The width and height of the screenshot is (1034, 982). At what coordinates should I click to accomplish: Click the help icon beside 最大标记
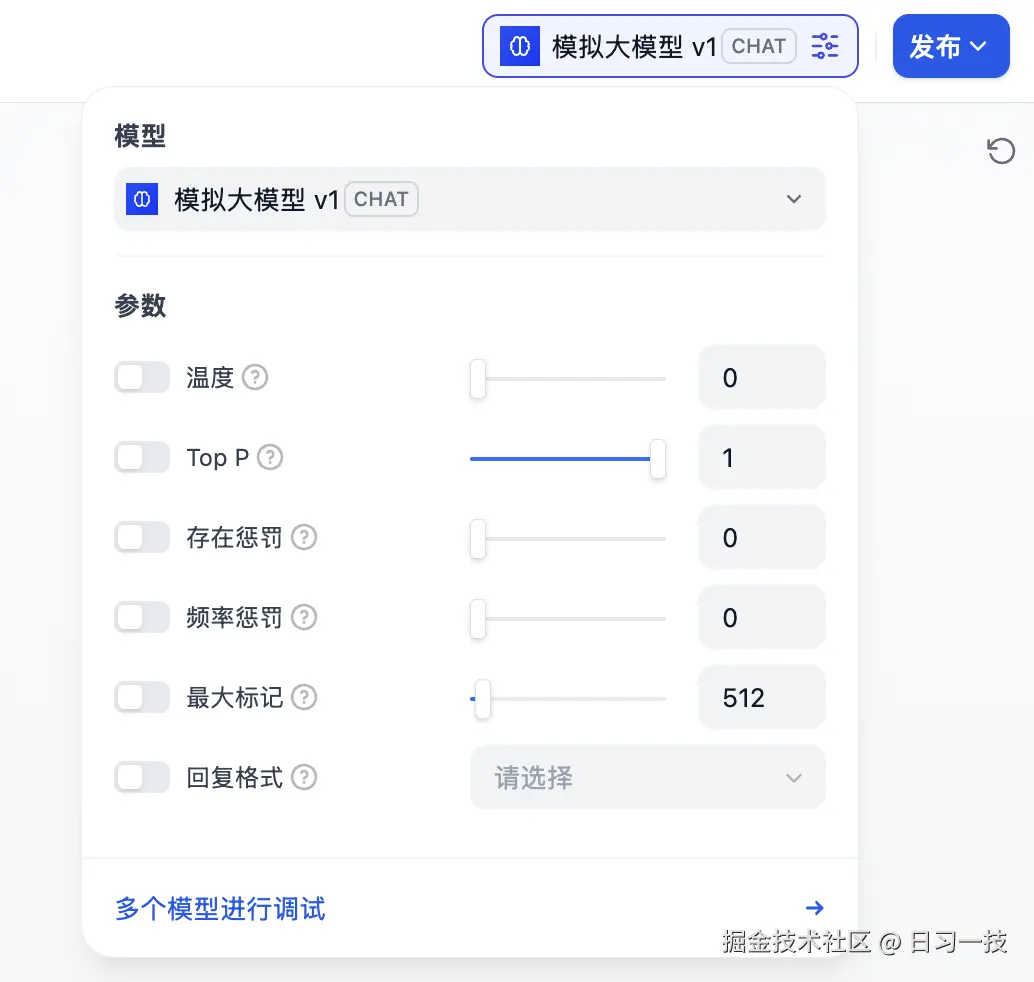click(x=304, y=698)
